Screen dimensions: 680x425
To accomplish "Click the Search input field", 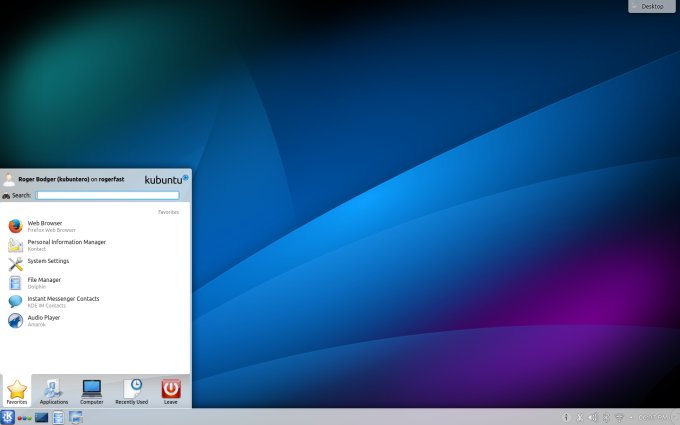I will point(108,195).
